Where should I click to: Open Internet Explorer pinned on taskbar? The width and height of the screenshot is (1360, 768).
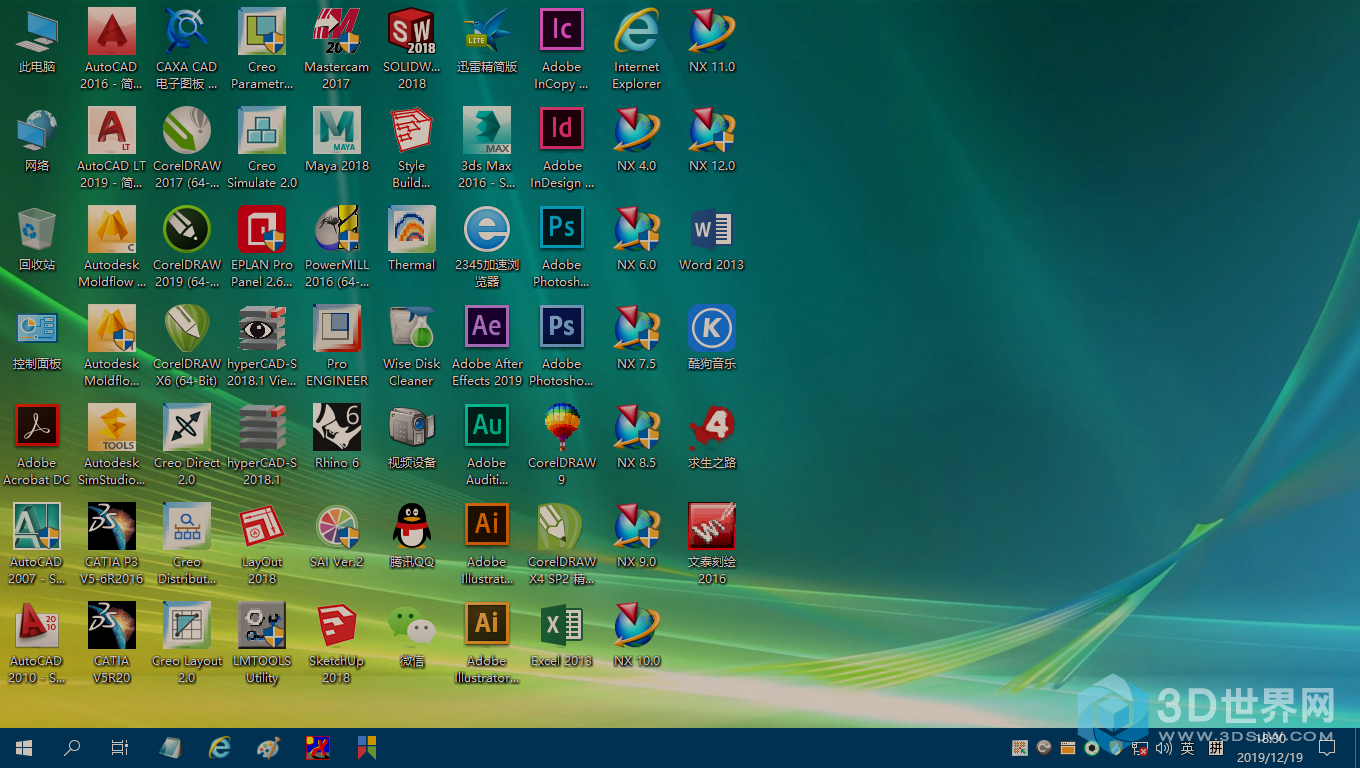coord(219,747)
